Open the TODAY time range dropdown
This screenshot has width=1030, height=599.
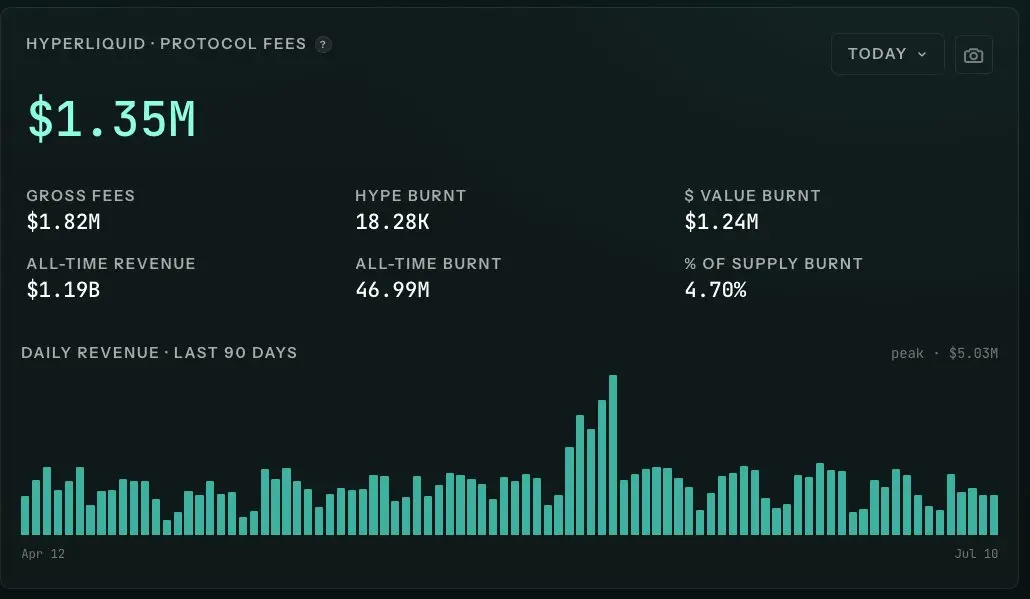[x=887, y=54]
